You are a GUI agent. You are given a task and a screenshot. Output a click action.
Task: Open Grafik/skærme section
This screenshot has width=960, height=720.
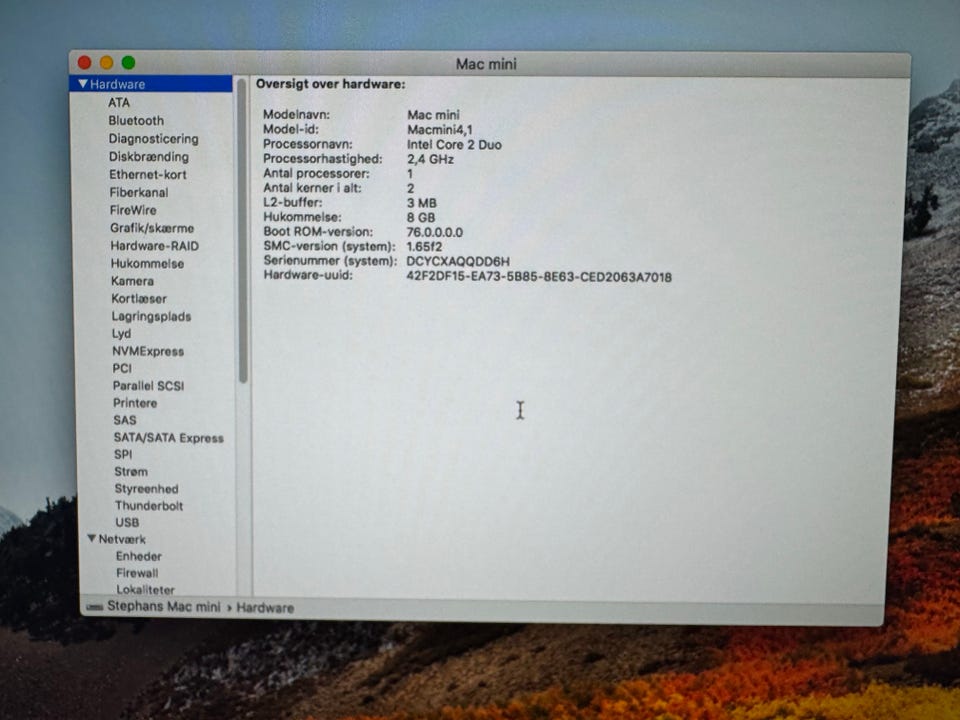click(152, 228)
